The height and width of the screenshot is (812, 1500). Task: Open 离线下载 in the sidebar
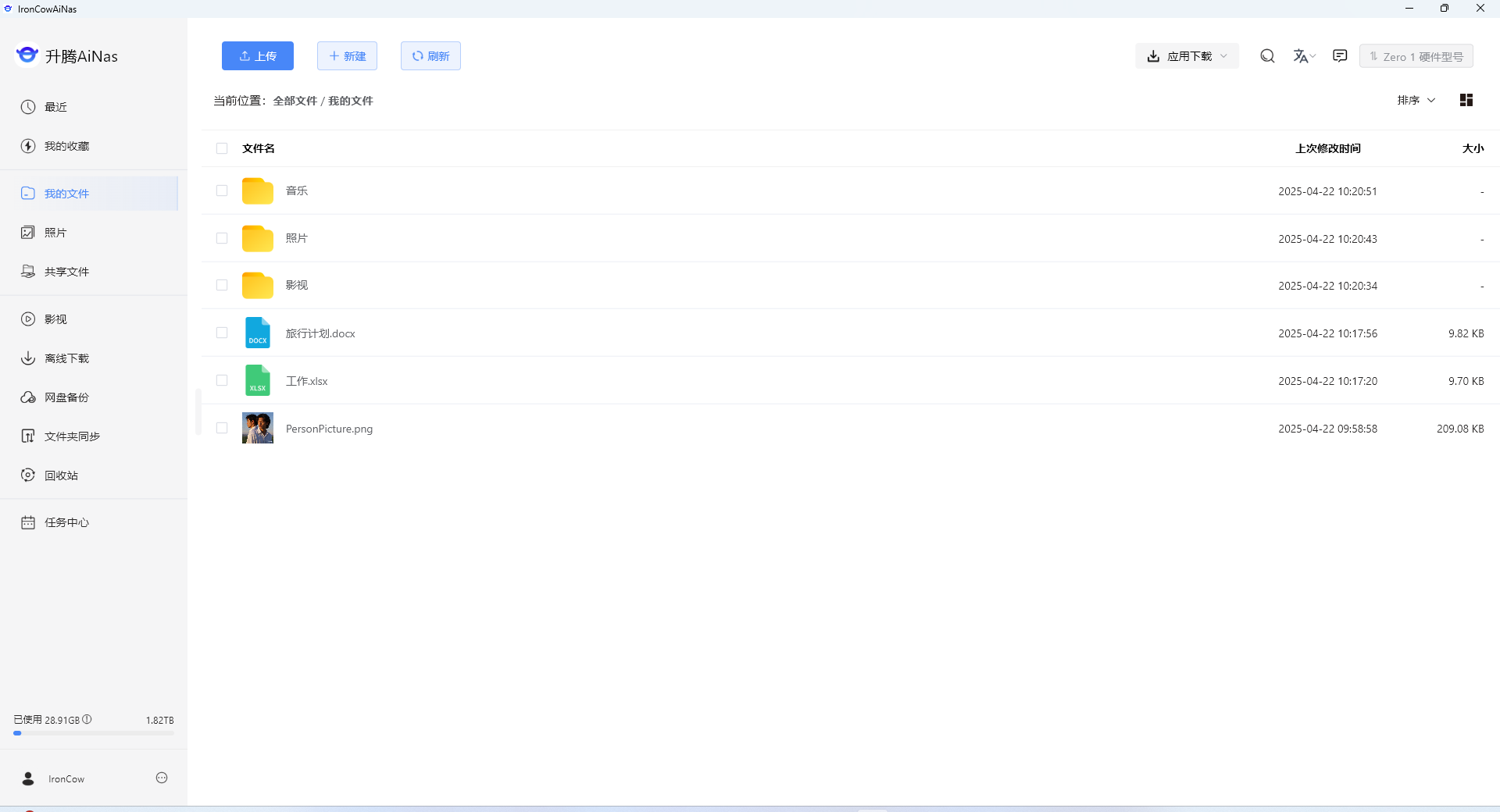point(66,358)
